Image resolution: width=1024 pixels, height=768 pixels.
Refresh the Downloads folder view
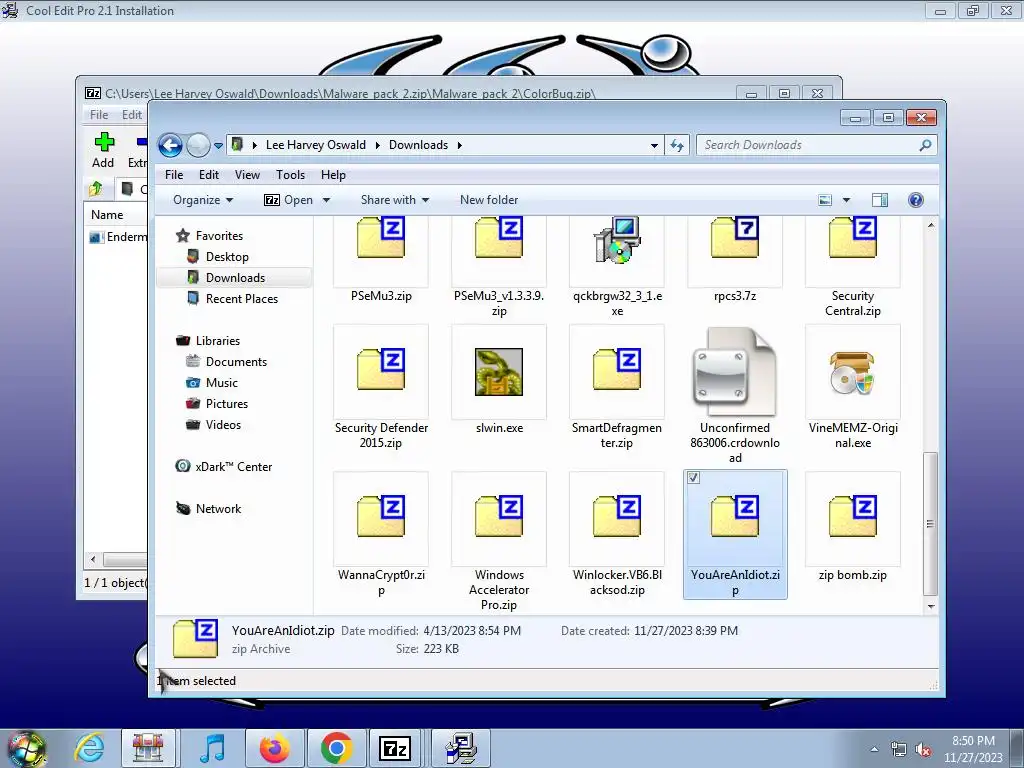(x=677, y=145)
